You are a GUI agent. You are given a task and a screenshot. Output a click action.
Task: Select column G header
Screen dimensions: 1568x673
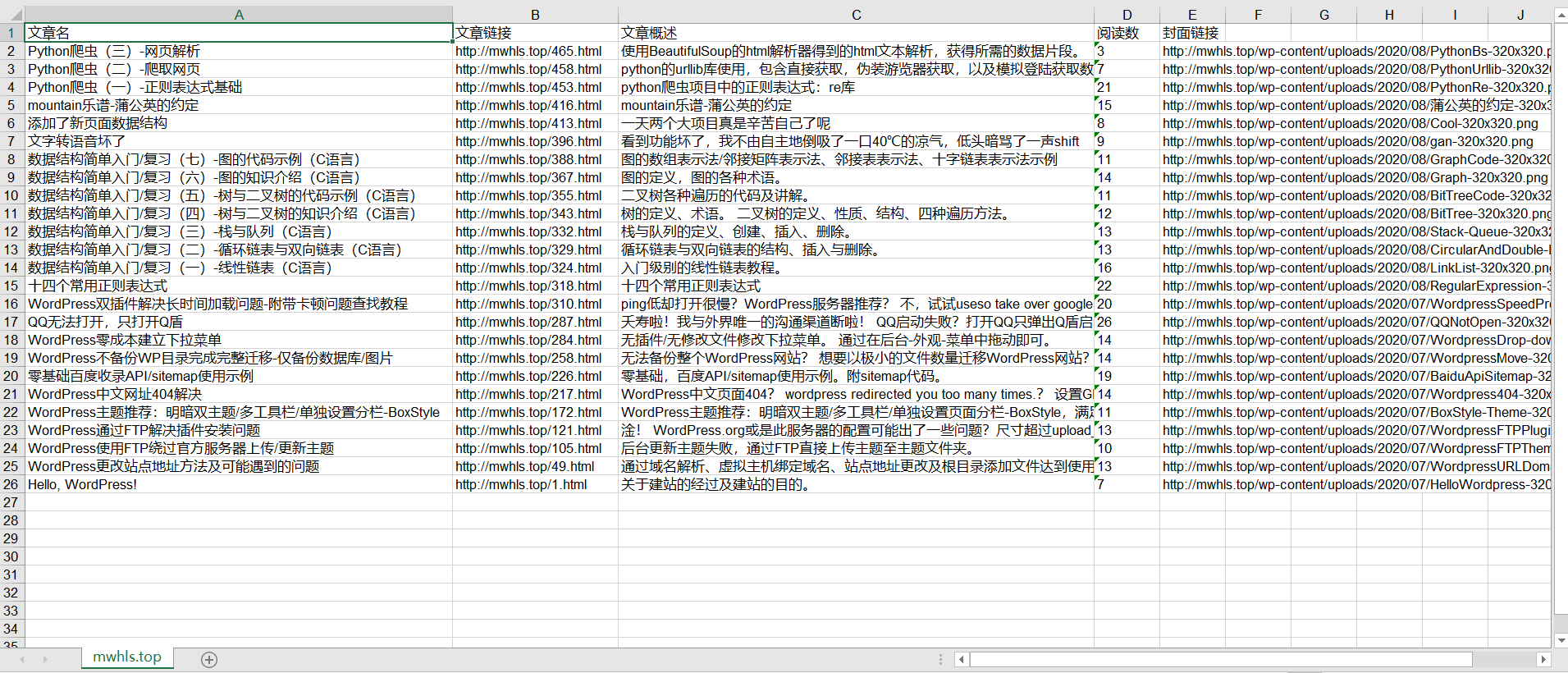pos(1323,14)
